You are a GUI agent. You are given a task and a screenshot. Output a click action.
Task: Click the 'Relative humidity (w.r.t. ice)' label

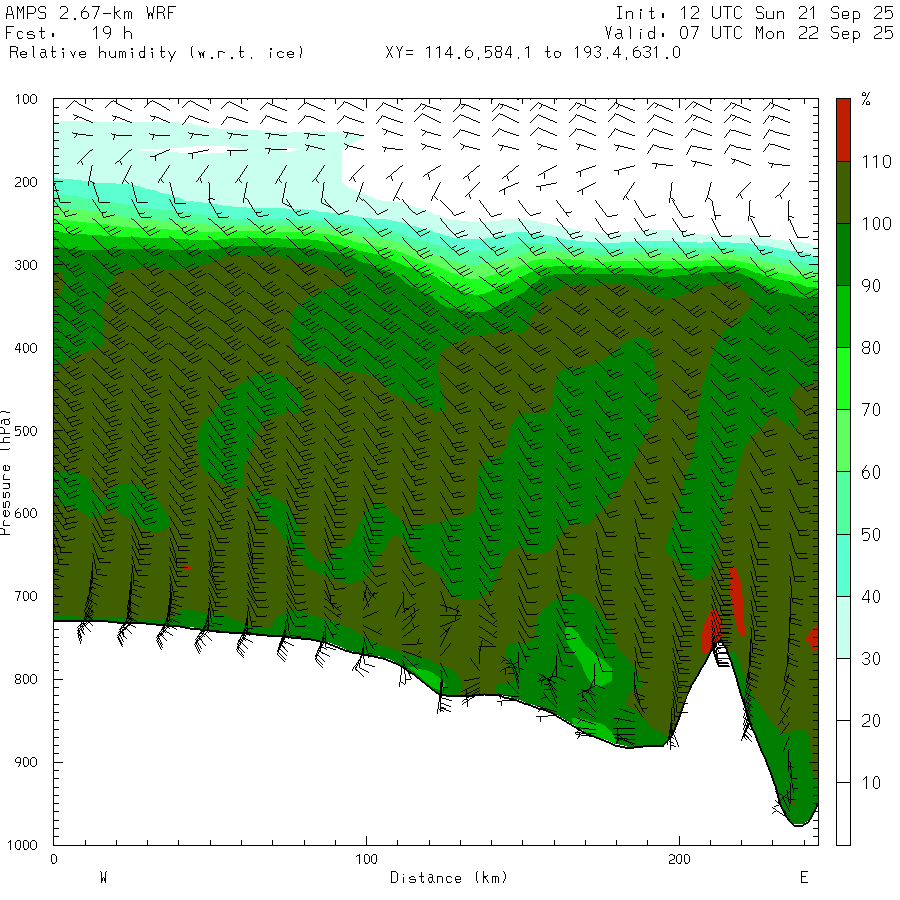[x=156, y=53]
